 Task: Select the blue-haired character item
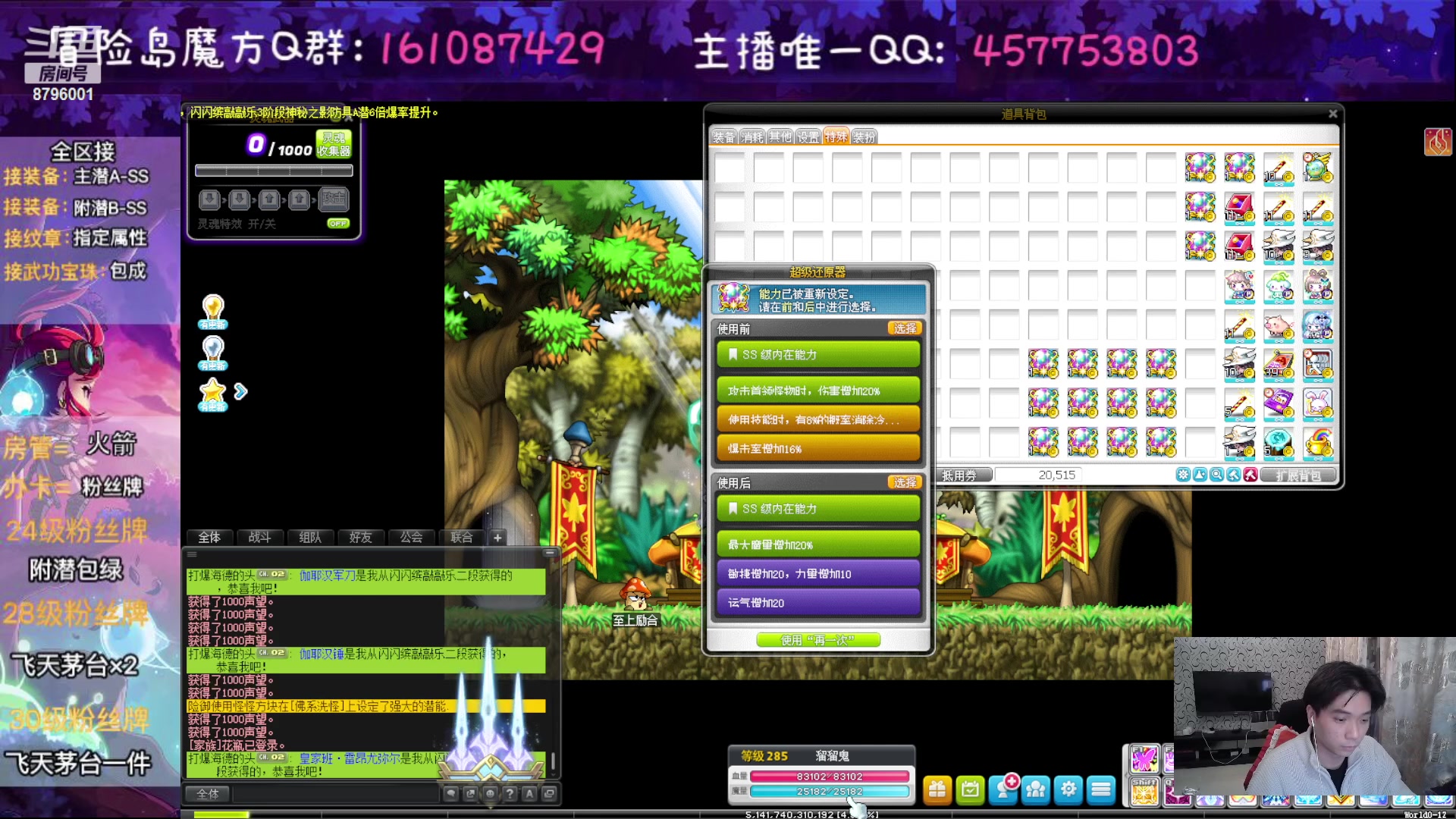1318,325
